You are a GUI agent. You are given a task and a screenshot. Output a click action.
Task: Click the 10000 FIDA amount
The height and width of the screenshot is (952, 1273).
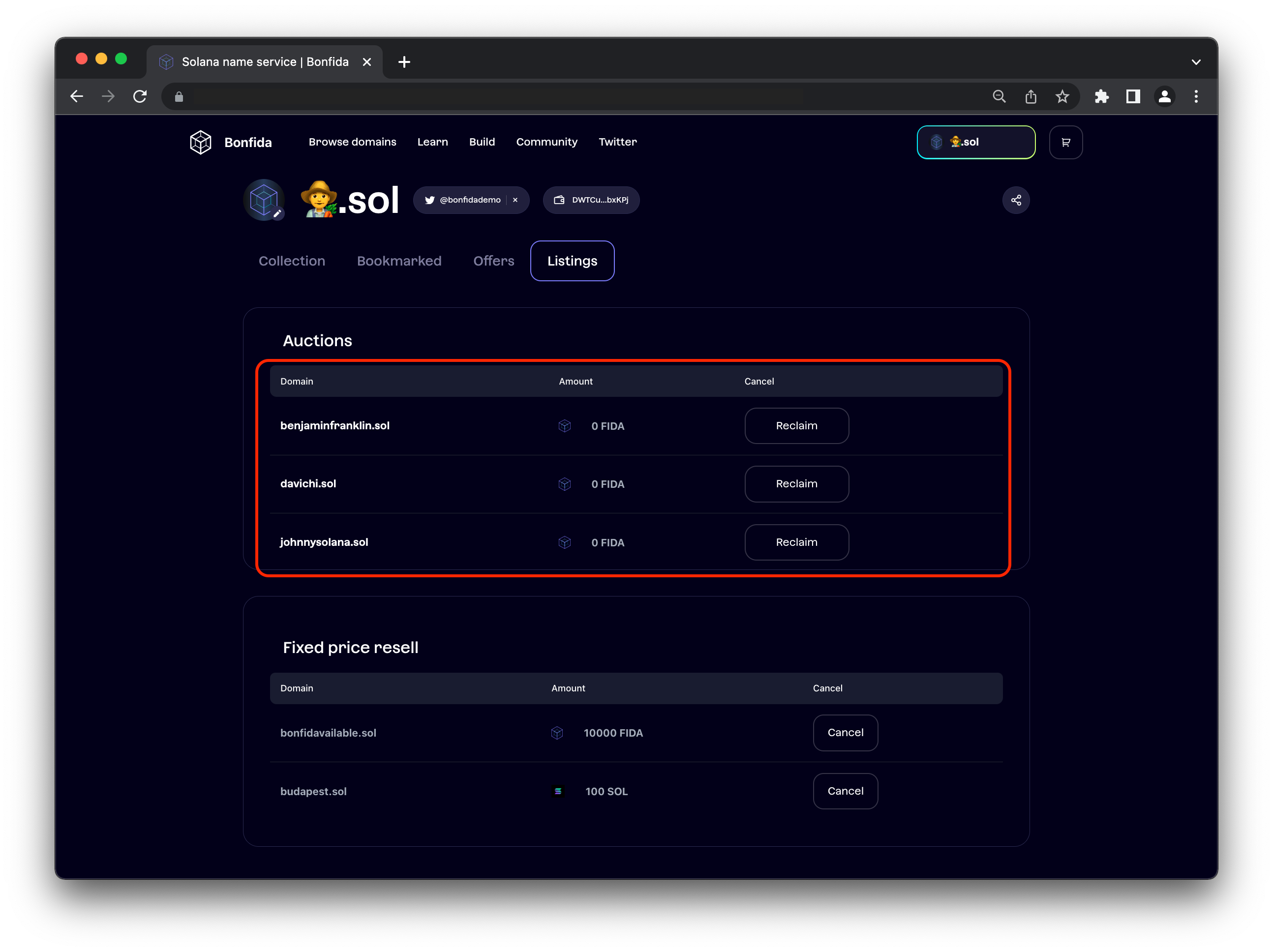pos(613,733)
